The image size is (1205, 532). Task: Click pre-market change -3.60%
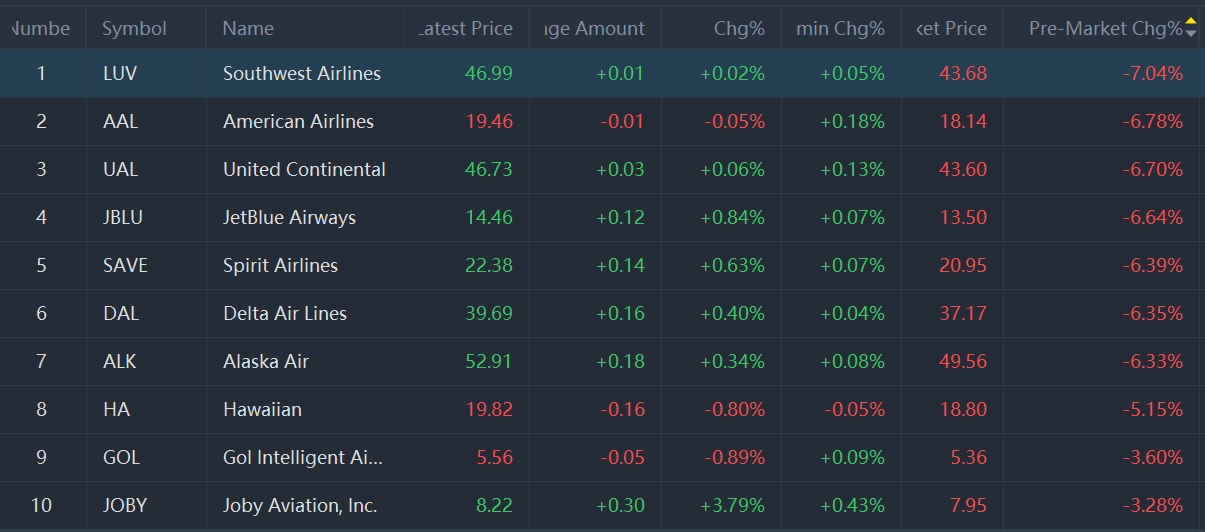point(1151,457)
